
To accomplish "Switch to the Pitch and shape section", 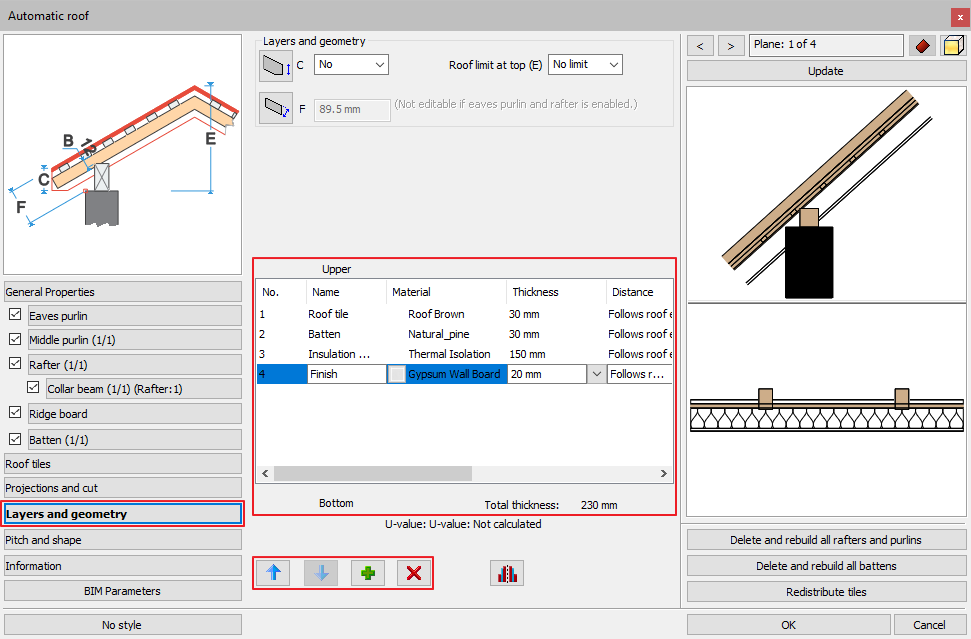I will pos(123,540).
